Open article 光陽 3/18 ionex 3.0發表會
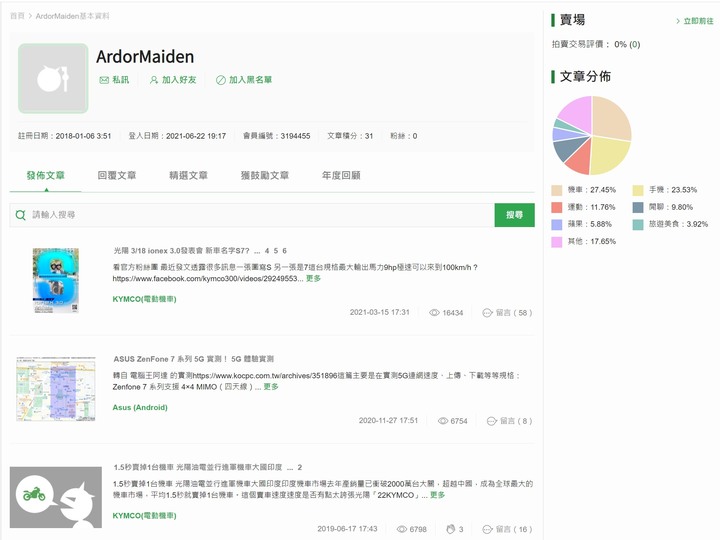 [x=181, y=251]
